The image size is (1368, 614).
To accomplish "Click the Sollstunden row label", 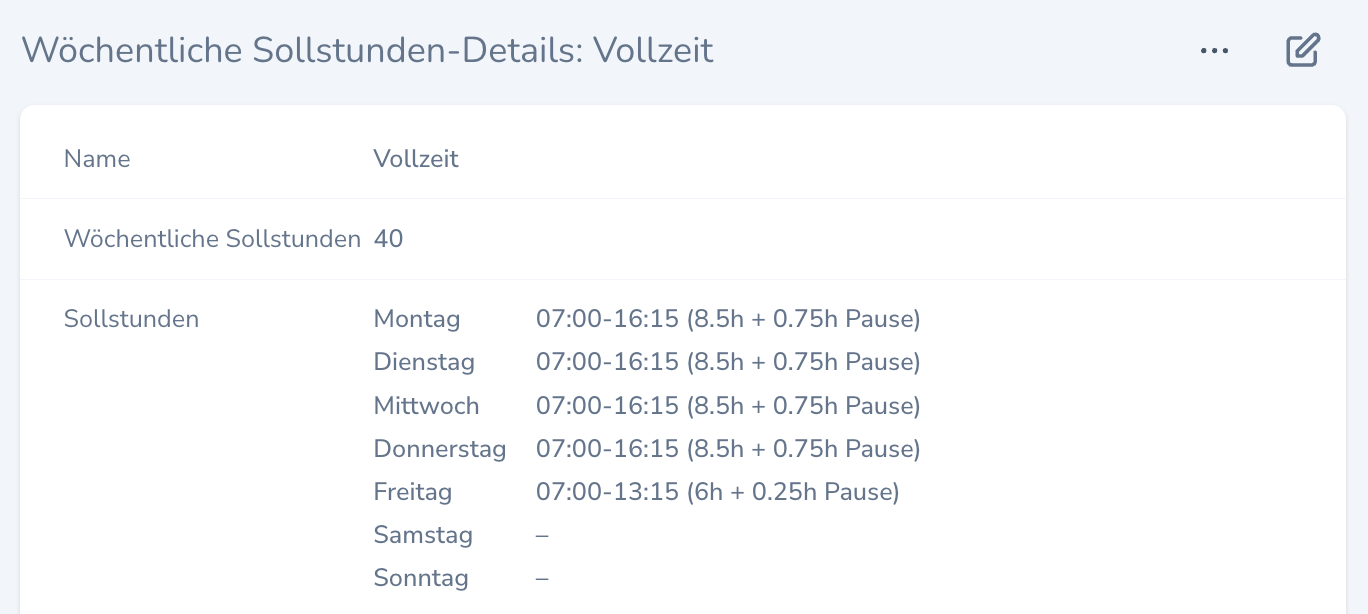I will pos(131,318).
